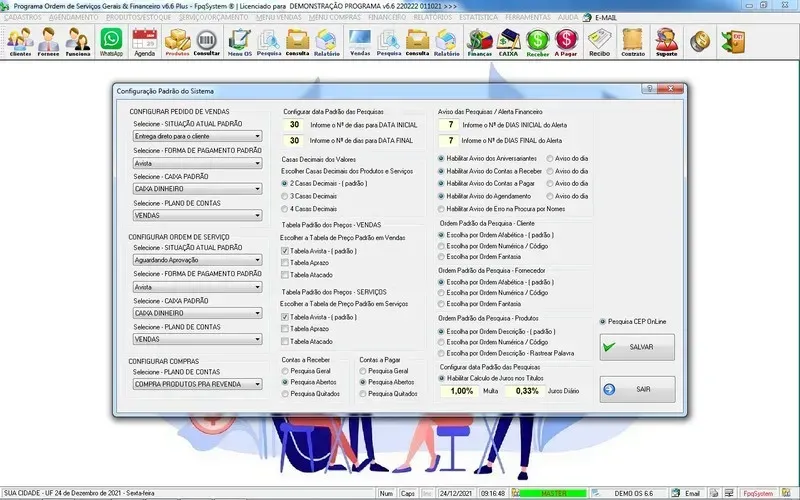
Task: Enable Habilitar Aviso dos Aniversariantes
Action: tap(442, 158)
